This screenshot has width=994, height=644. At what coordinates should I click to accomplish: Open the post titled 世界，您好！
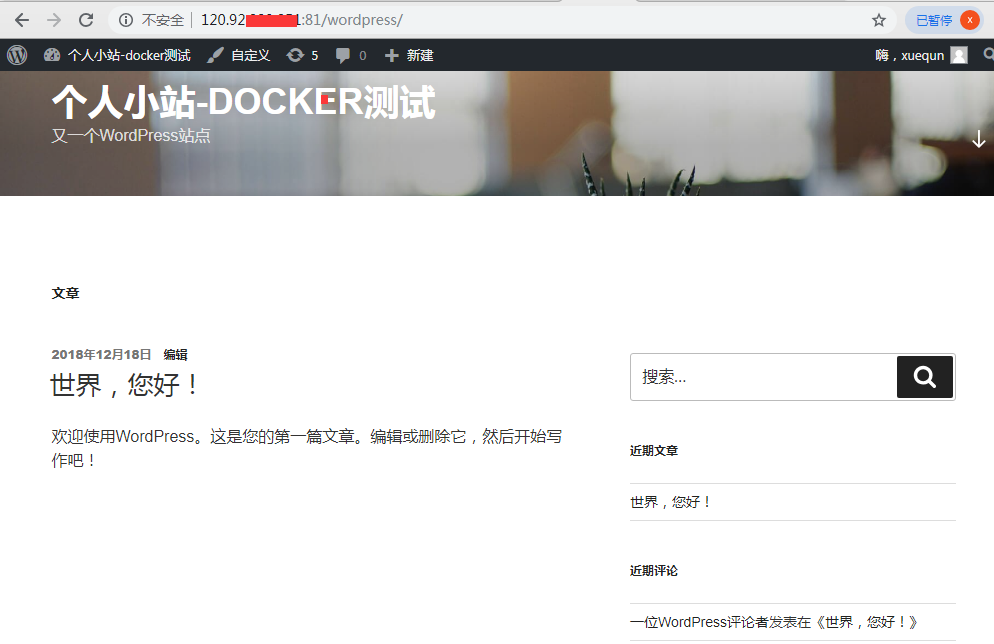coord(126,385)
